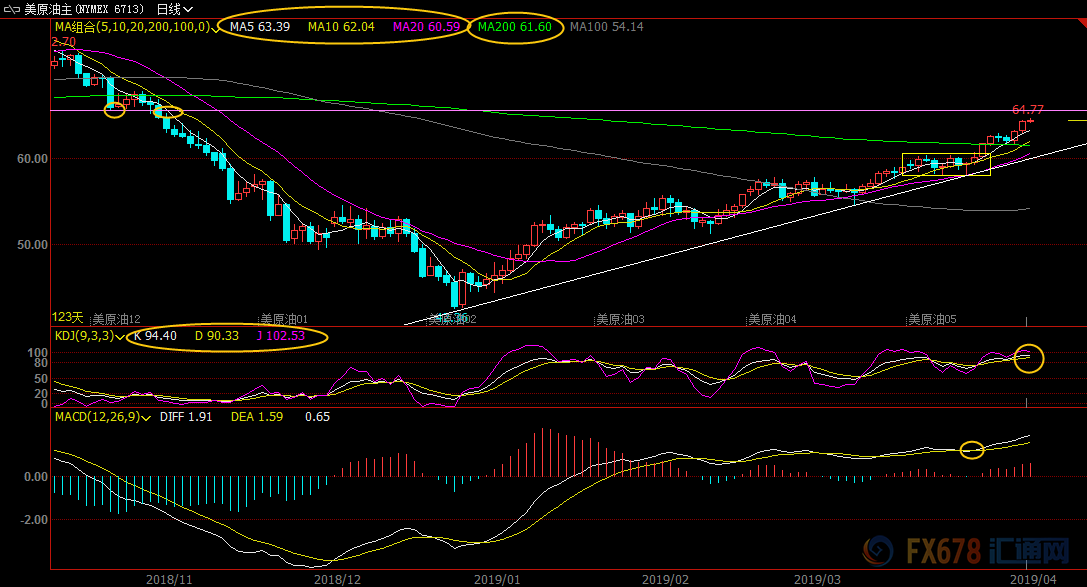Select the yellow rectangle annotation on chart
Image resolution: width=1087 pixels, height=587 pixels.
946,164
